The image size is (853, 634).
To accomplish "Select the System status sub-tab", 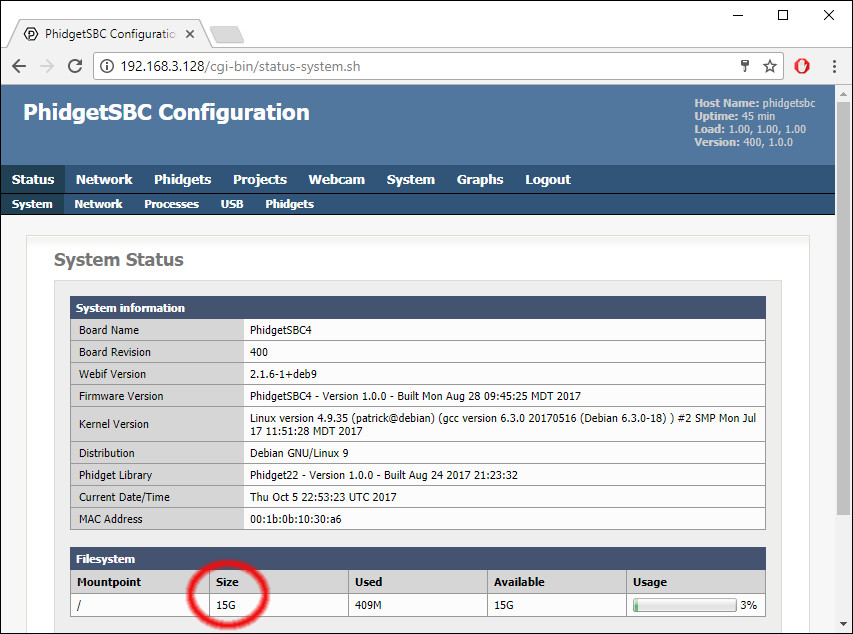I will pos(32,204).
